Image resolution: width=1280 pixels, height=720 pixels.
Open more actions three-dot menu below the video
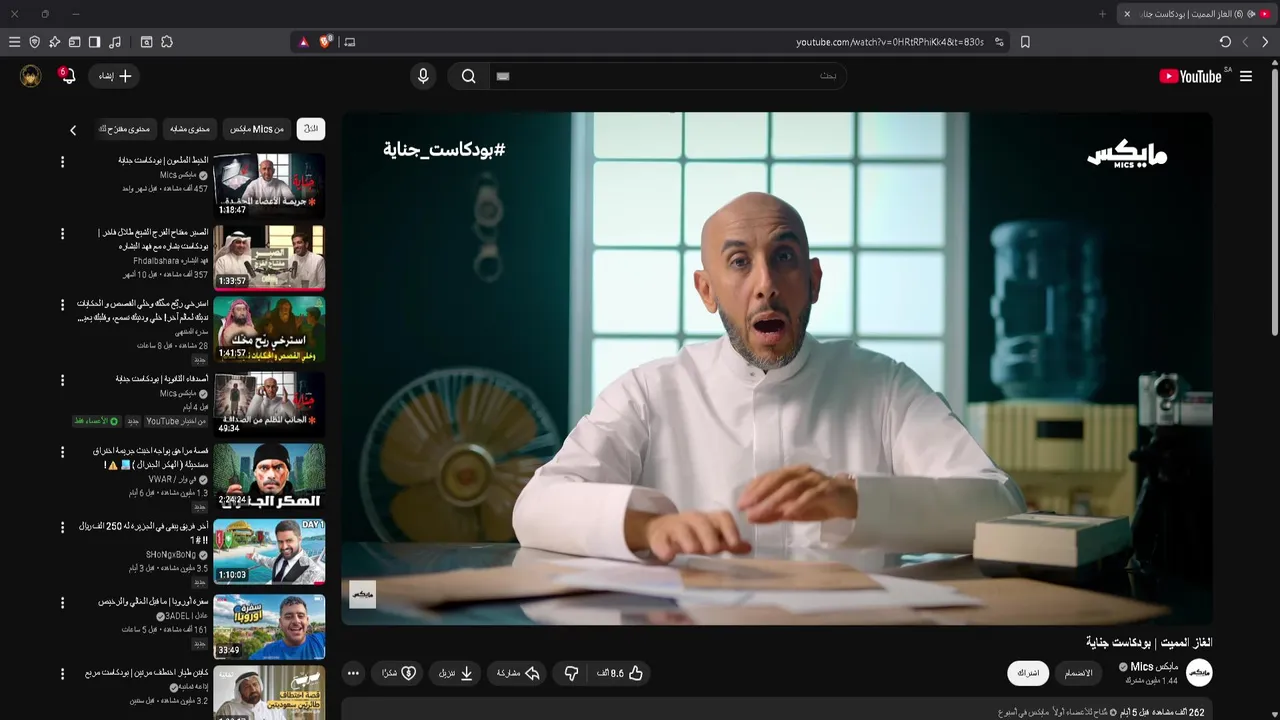(x=353, y=674)
